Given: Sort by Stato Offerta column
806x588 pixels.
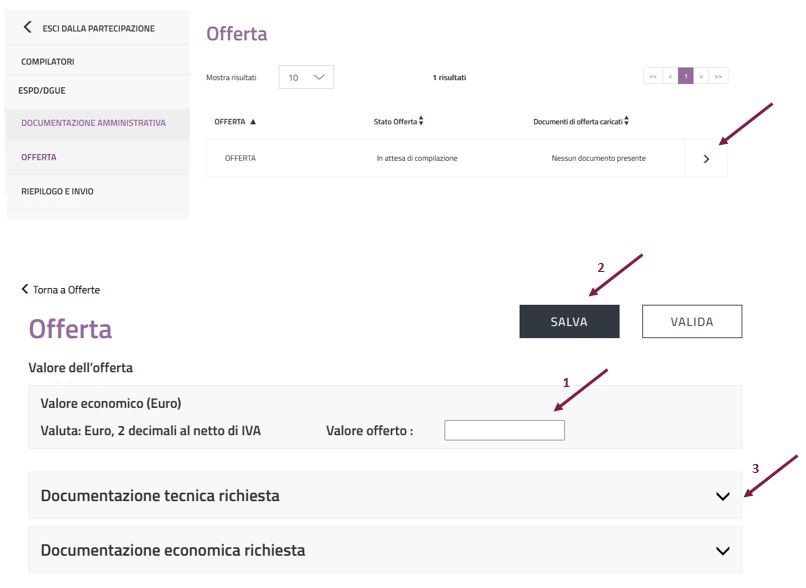Looking at the screenshot, I should [x=421, y=122].
